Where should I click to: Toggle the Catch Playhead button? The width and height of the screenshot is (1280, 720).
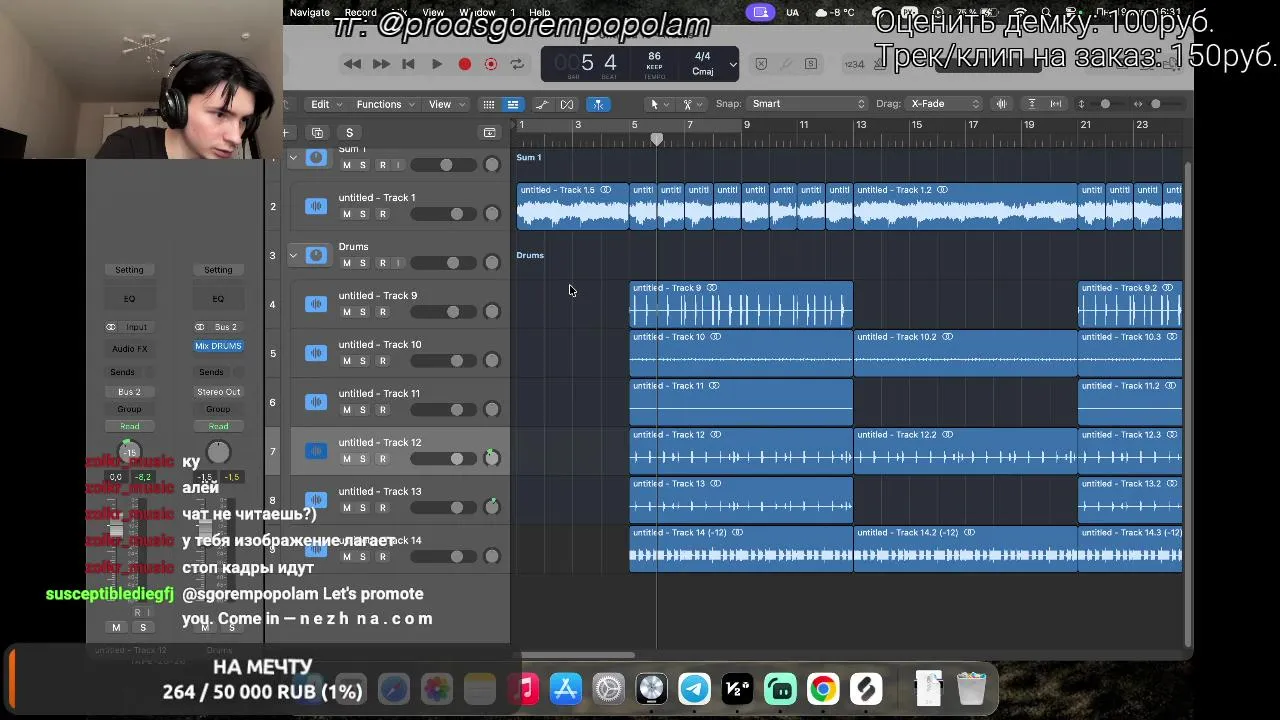coord(598,104)
